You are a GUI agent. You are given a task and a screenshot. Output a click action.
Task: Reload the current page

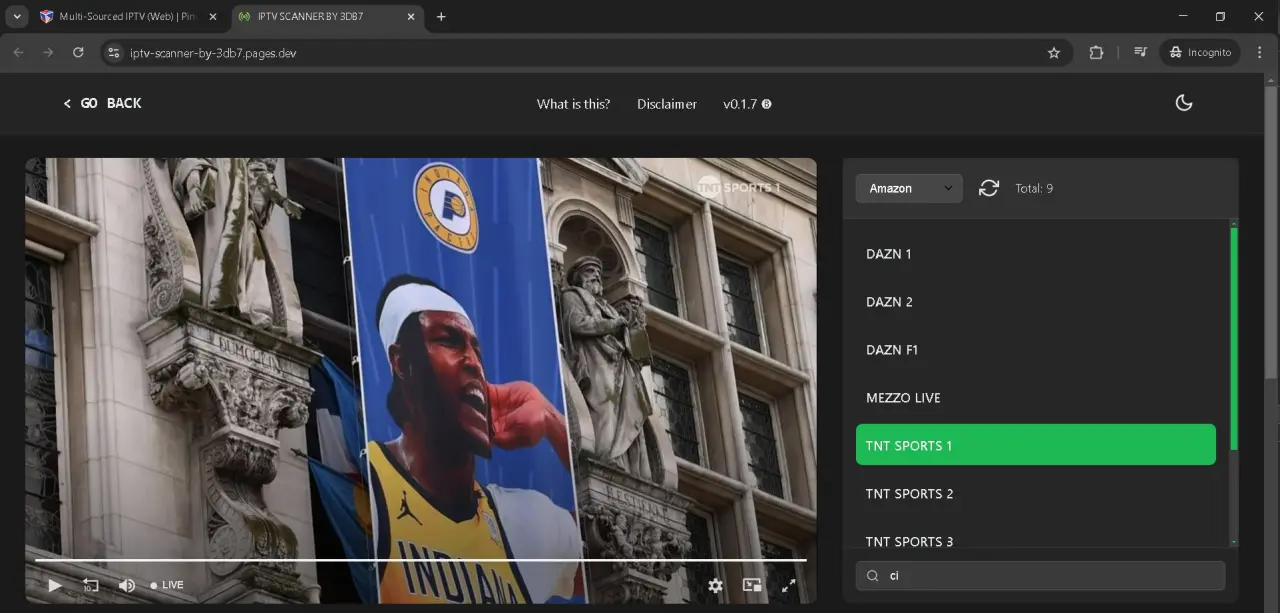(x=78, y=53)
